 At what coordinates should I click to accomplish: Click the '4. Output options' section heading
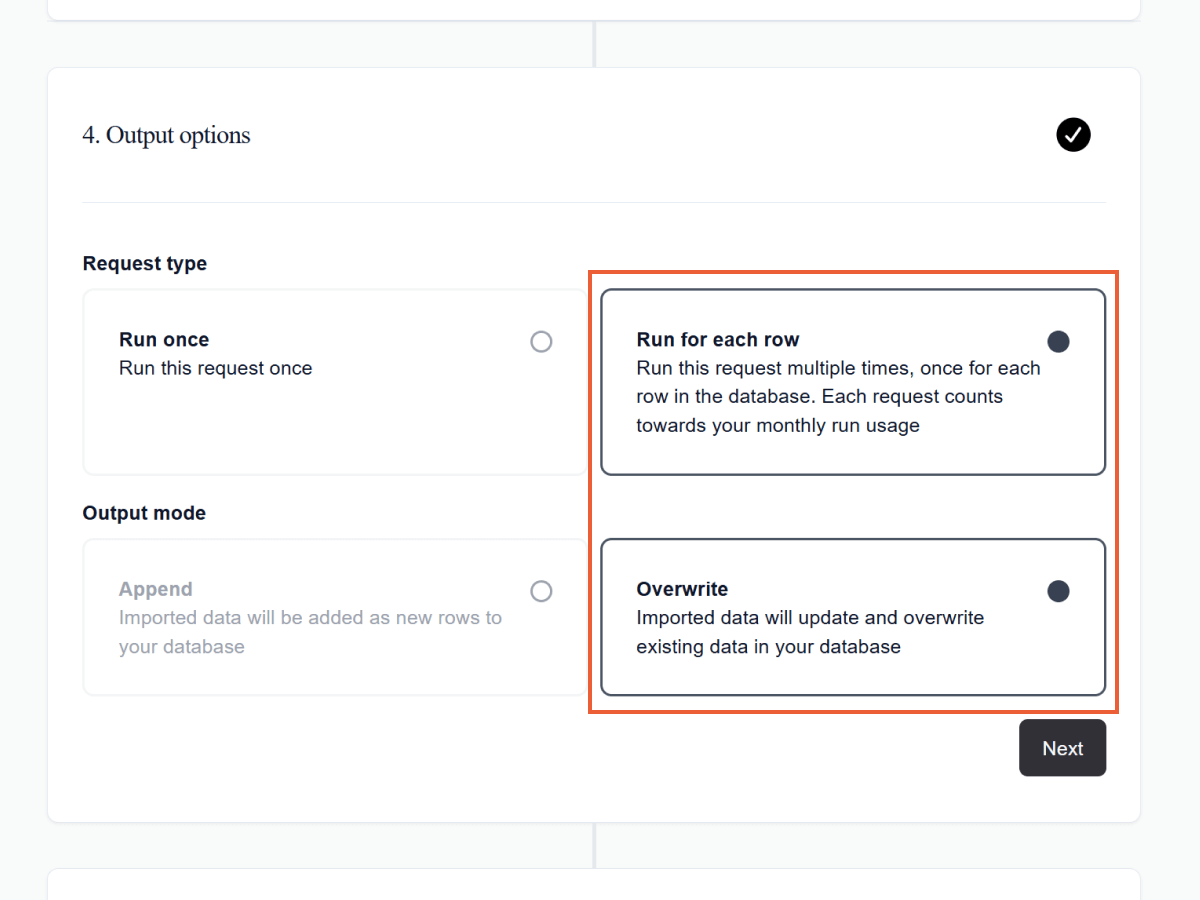[x=166, y=135]
